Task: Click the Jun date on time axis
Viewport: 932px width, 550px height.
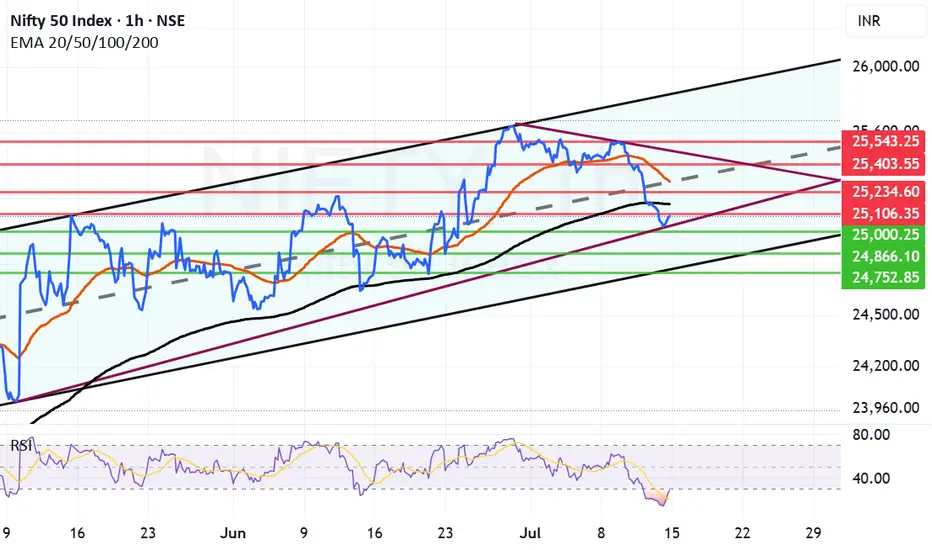Action: point(232,533)
